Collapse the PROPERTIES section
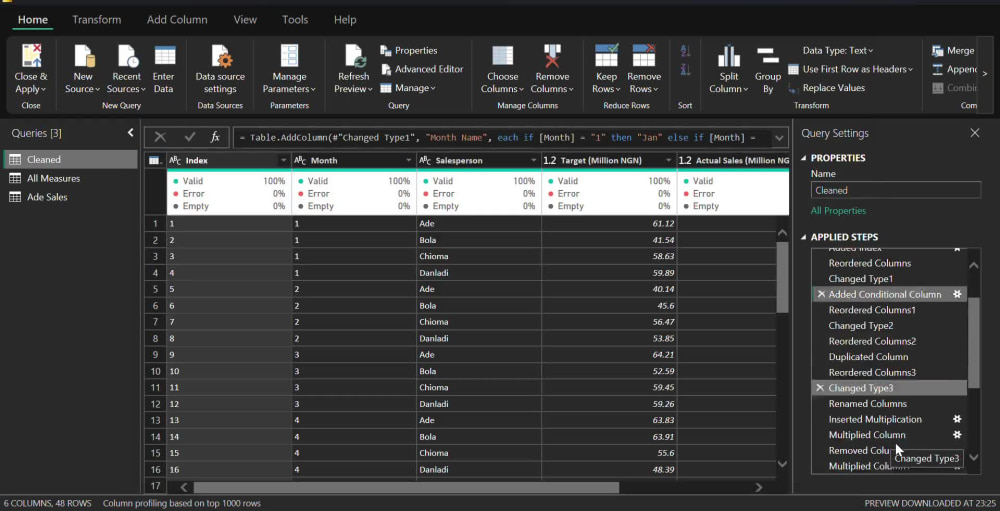Screen dimensions: 1000x511 804,158
